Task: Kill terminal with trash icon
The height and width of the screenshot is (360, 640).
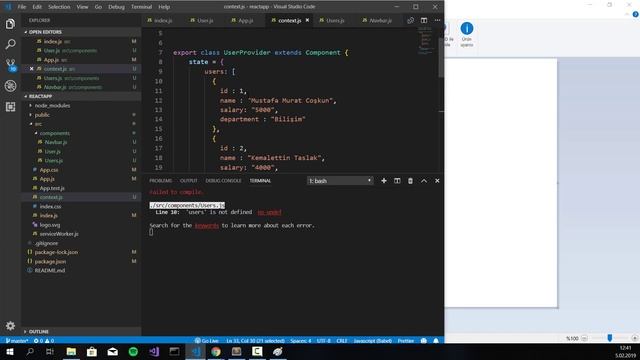Action: click(x=410, y=180)
